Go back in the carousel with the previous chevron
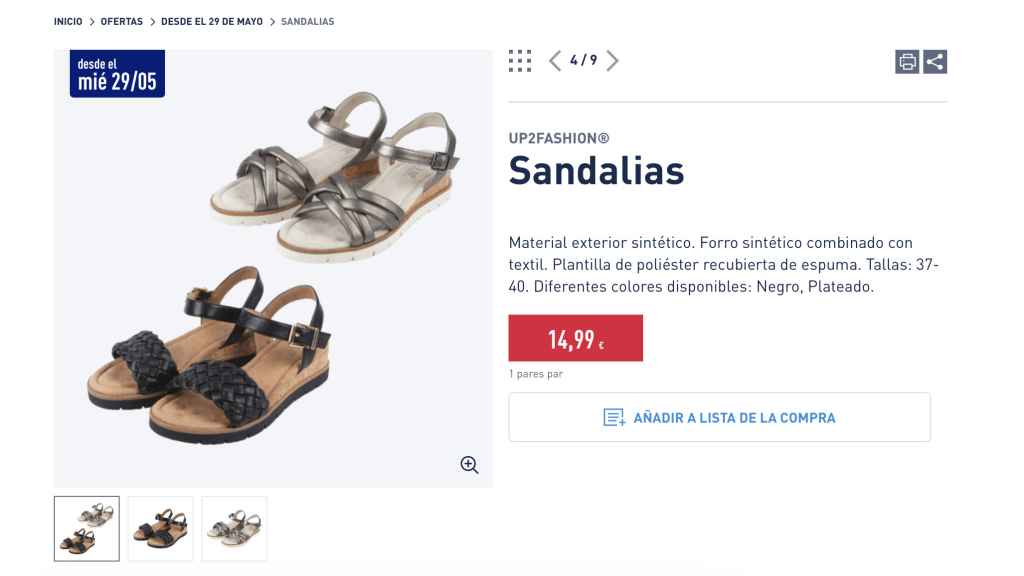This screenshot has width=1024, height=576. (x=555, y=61)
